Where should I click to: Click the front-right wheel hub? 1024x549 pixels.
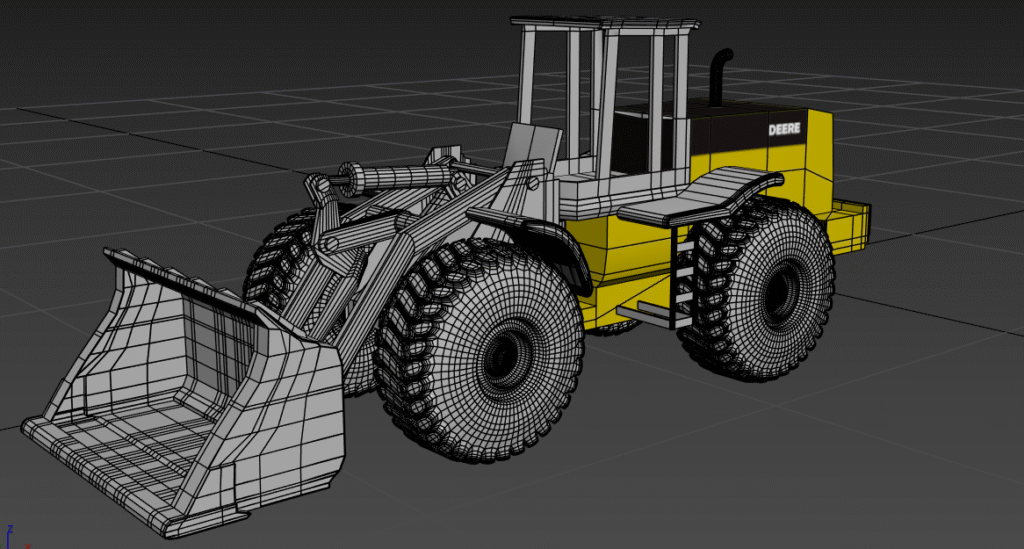[x=506, y=351]
